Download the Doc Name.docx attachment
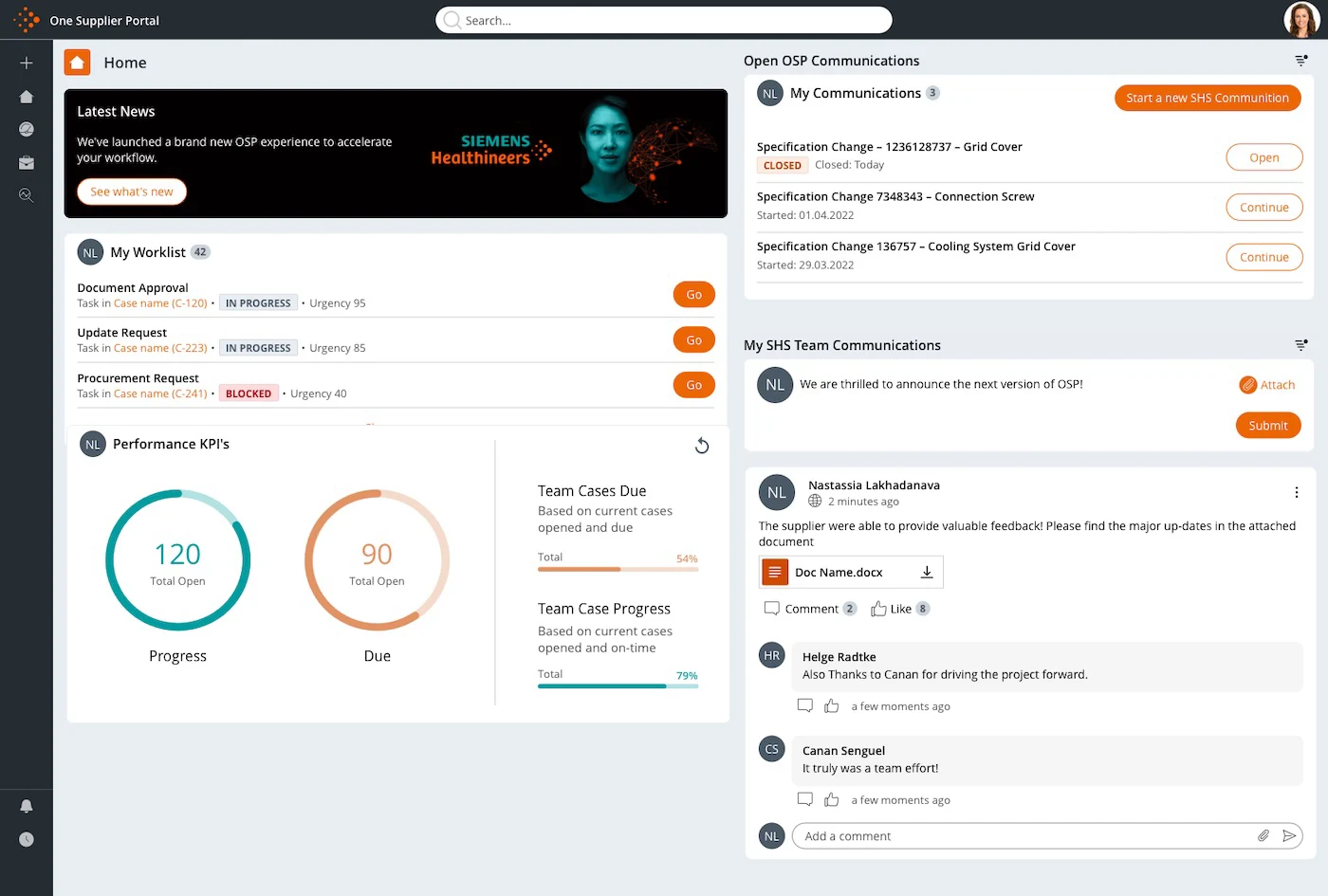This screenshot has width=1328, height=896. tap(927, 572)
